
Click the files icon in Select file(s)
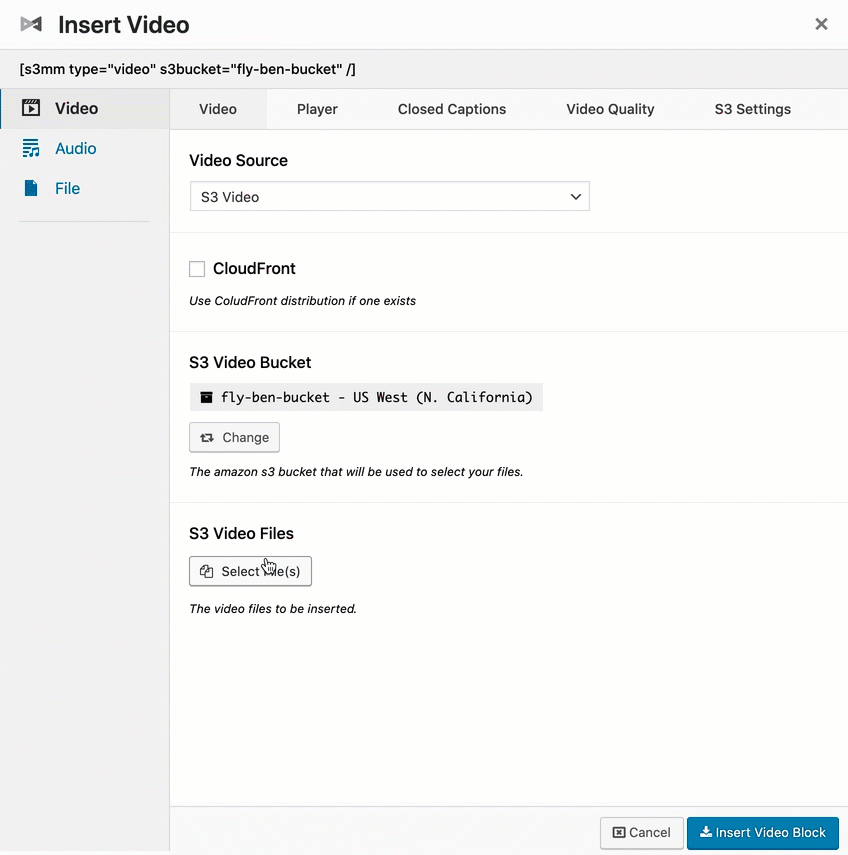point(206,571)
